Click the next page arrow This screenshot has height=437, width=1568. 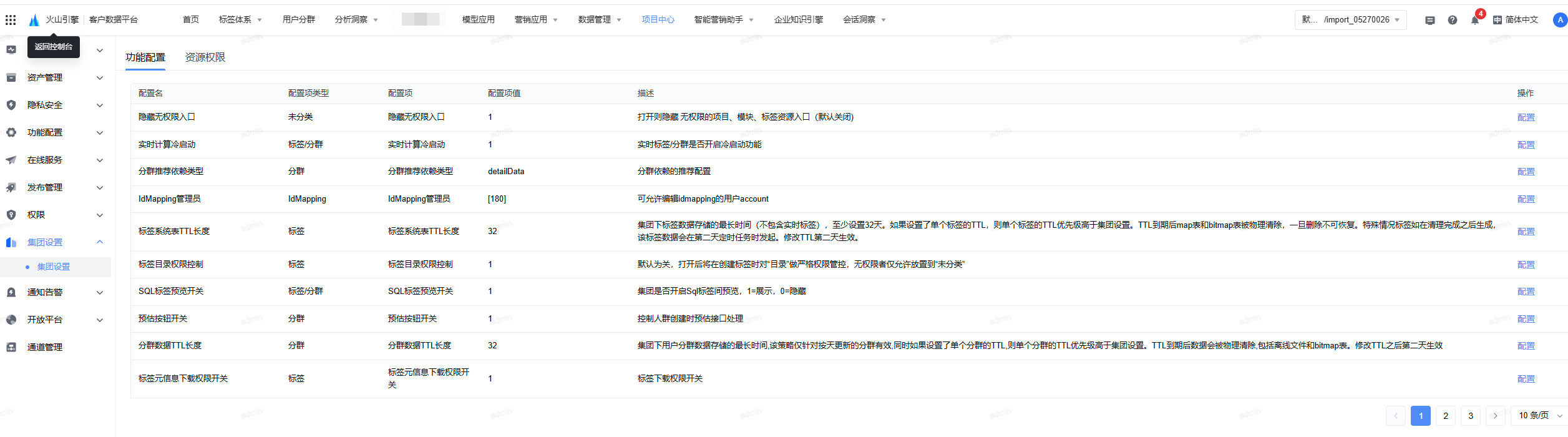(x=1496, y=416)
